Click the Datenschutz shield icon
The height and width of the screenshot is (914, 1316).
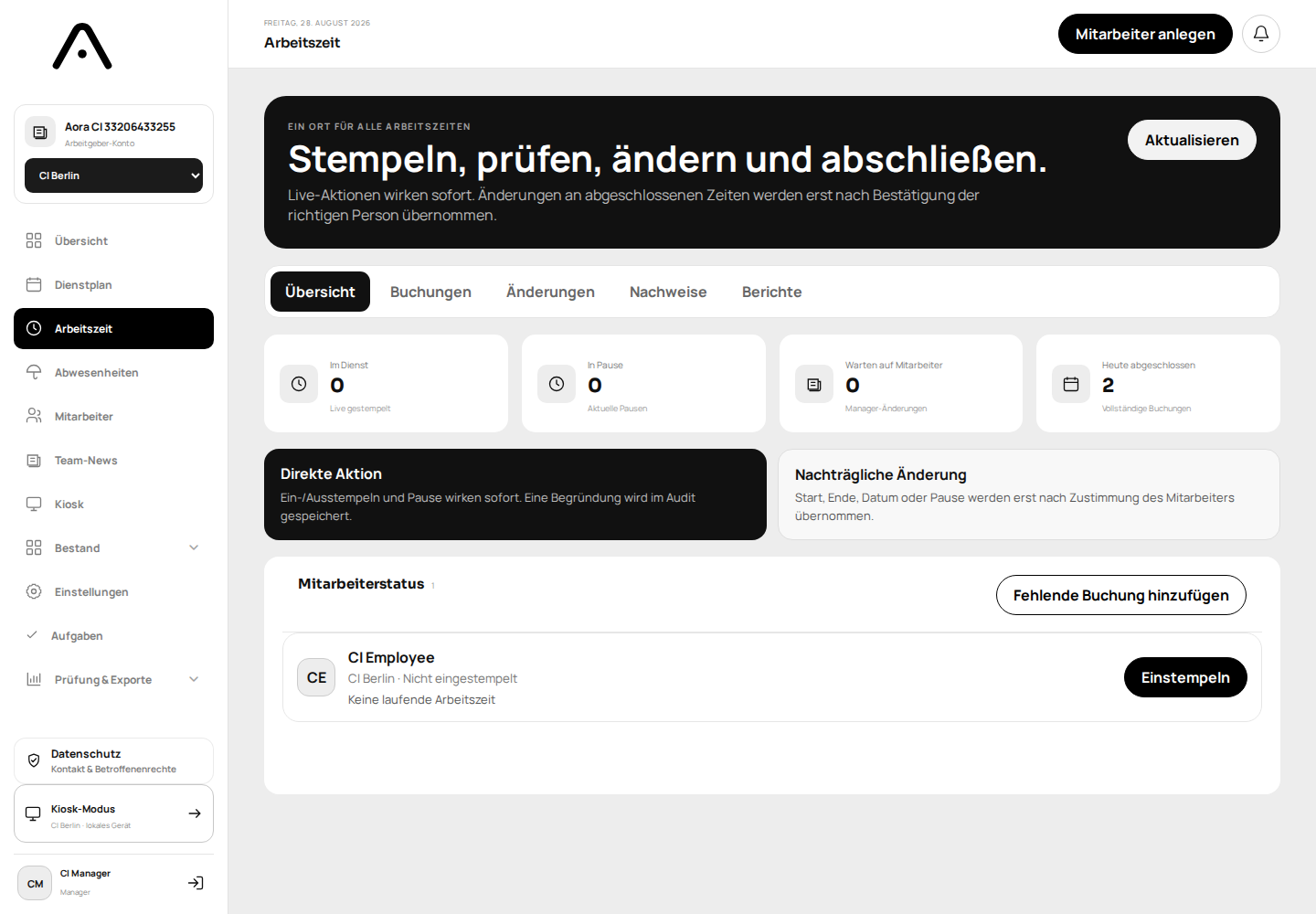click(34, 760)
